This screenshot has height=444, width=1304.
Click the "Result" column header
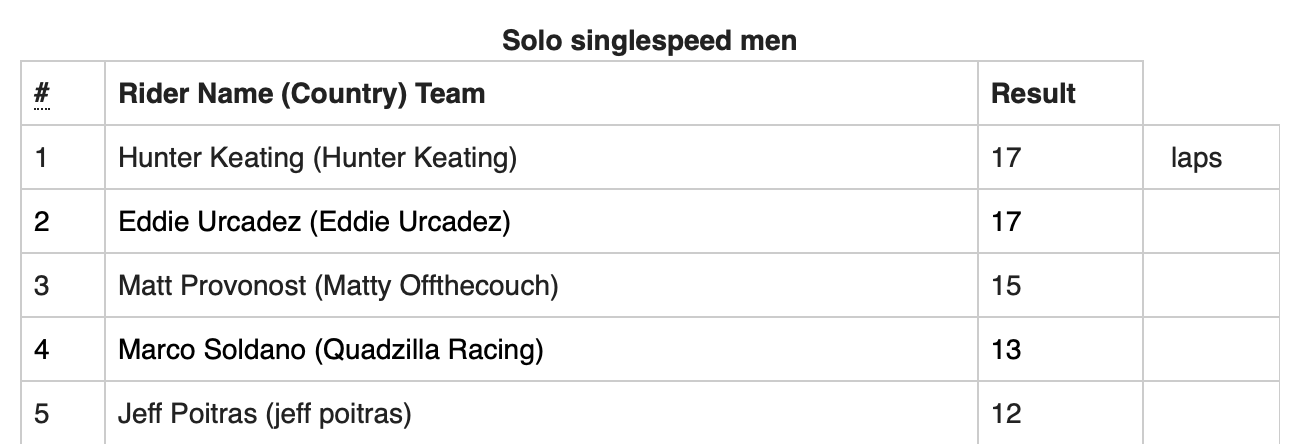[x=1033, y=94]
